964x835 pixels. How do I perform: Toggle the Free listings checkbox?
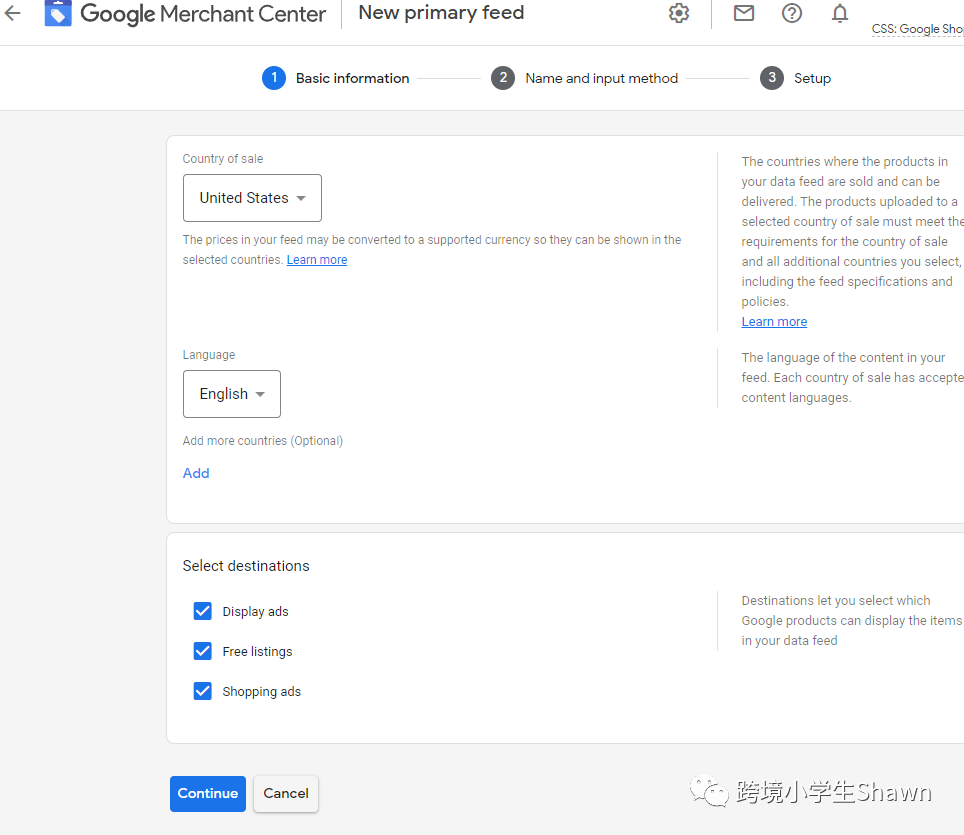pyautogui.click(x=203, y=651)
